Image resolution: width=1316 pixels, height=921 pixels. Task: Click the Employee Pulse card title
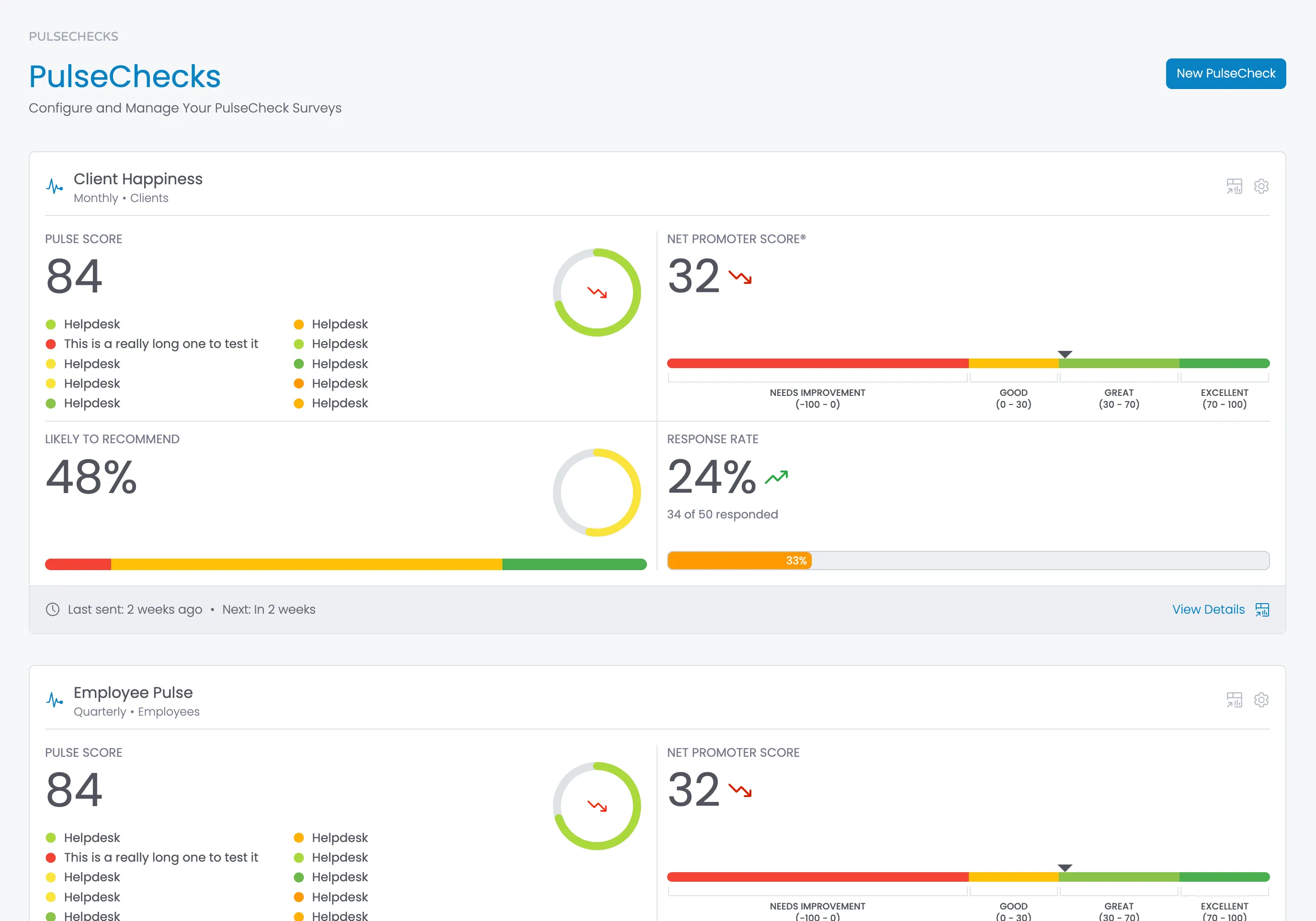[x=133, y=693]
